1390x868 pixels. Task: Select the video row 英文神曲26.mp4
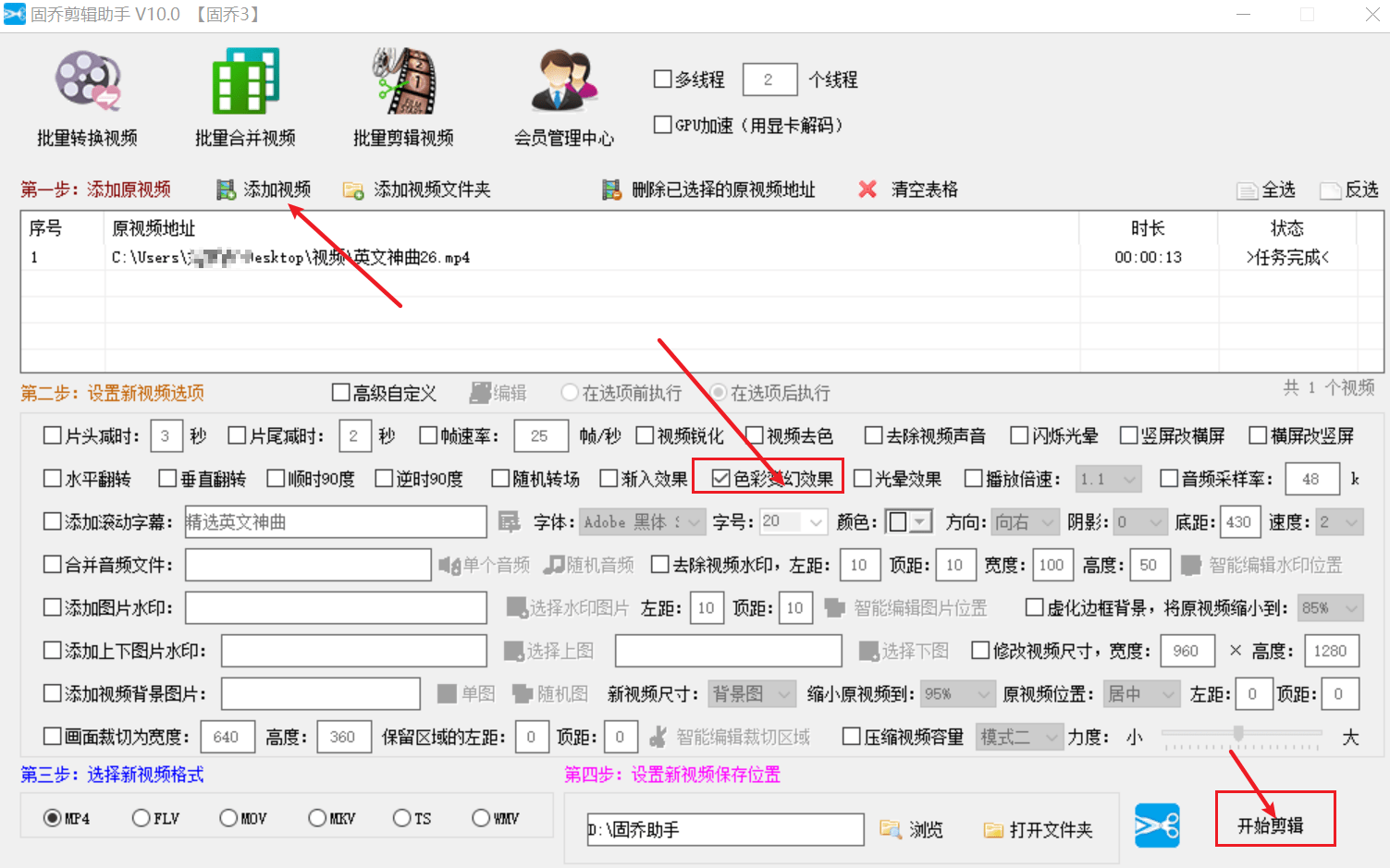pyautogui.click(x=701, y=257)
